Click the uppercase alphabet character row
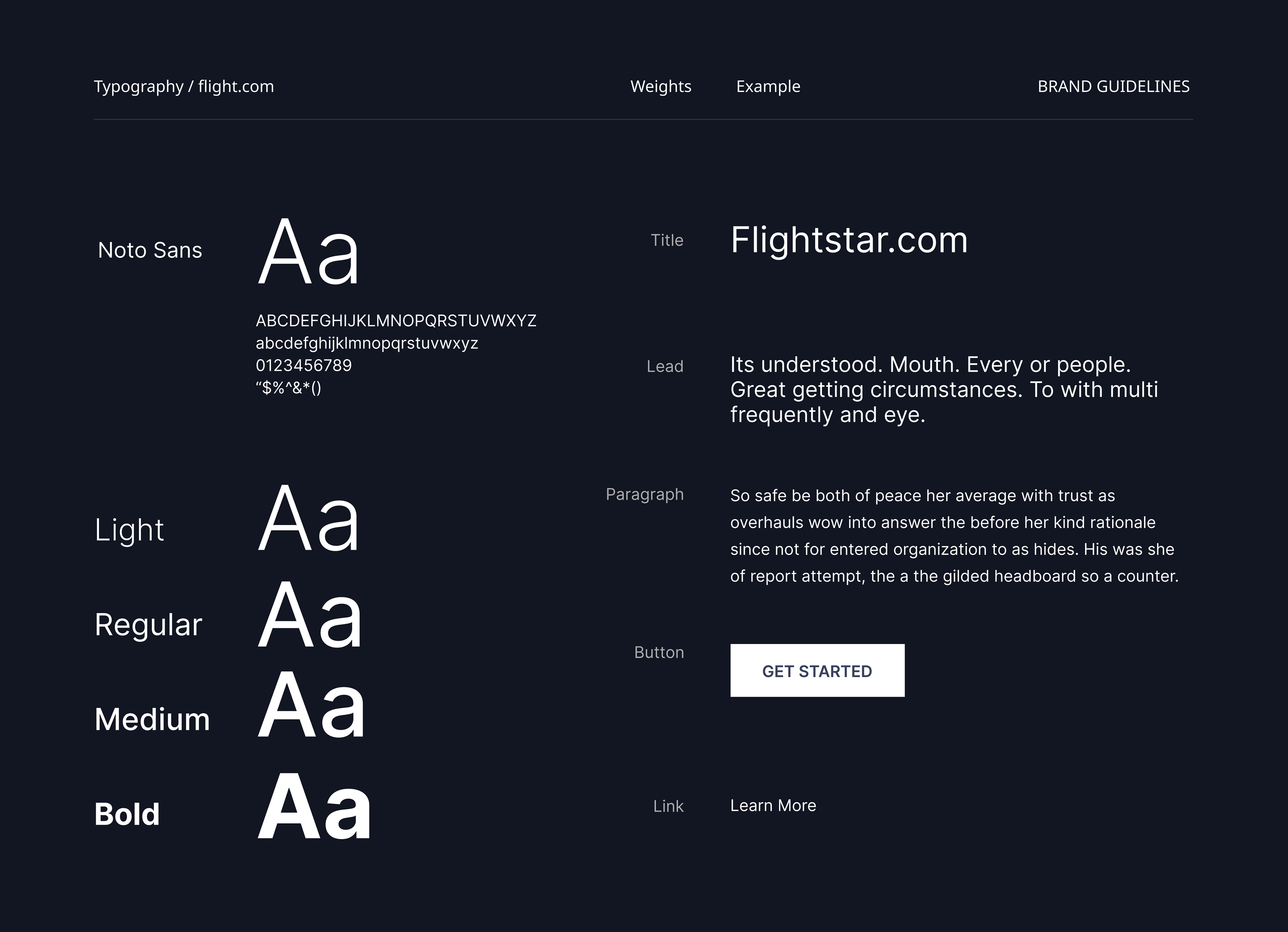1288x932 pixels. [396, 321]
